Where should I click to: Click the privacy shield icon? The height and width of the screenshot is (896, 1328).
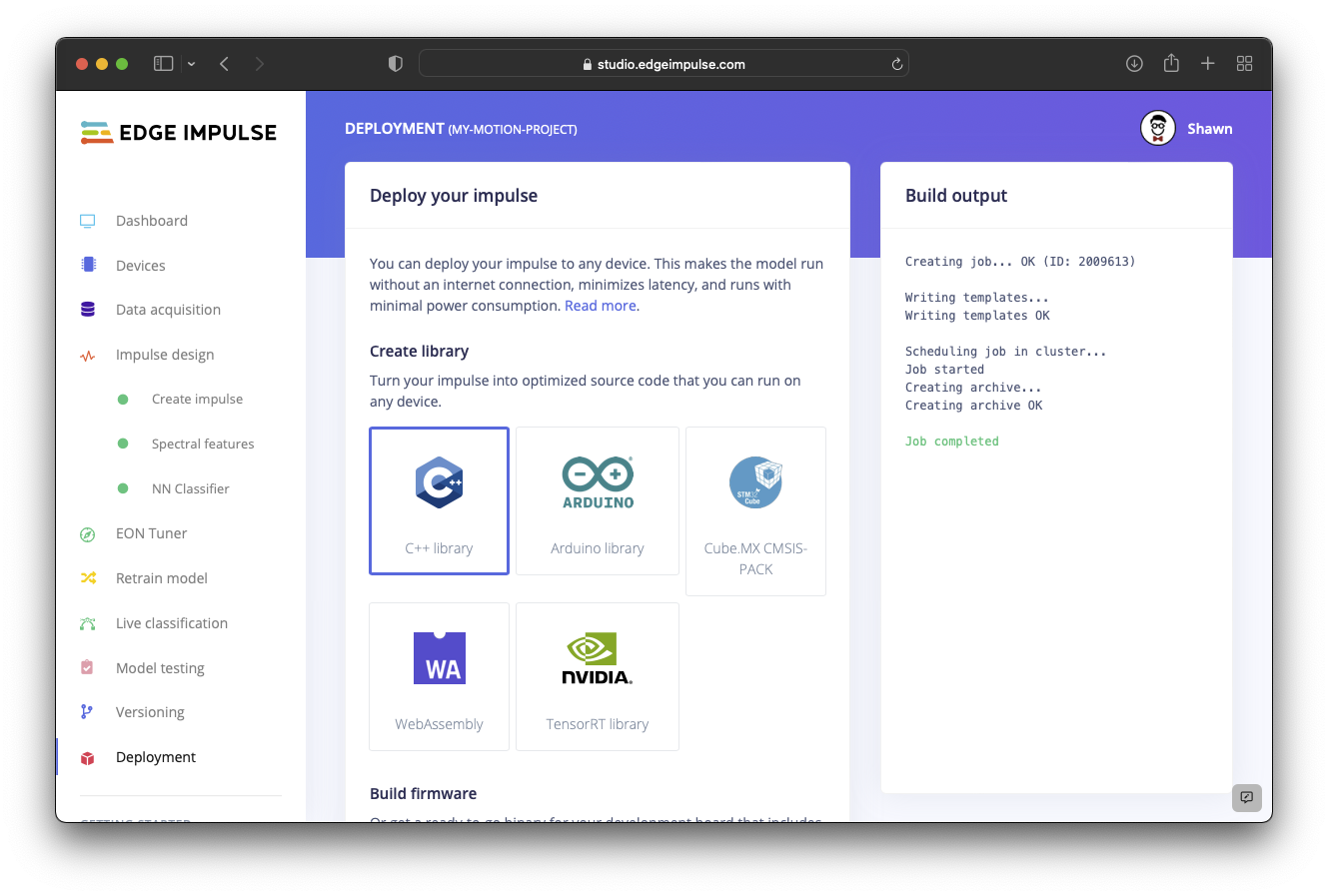point(396,64)
